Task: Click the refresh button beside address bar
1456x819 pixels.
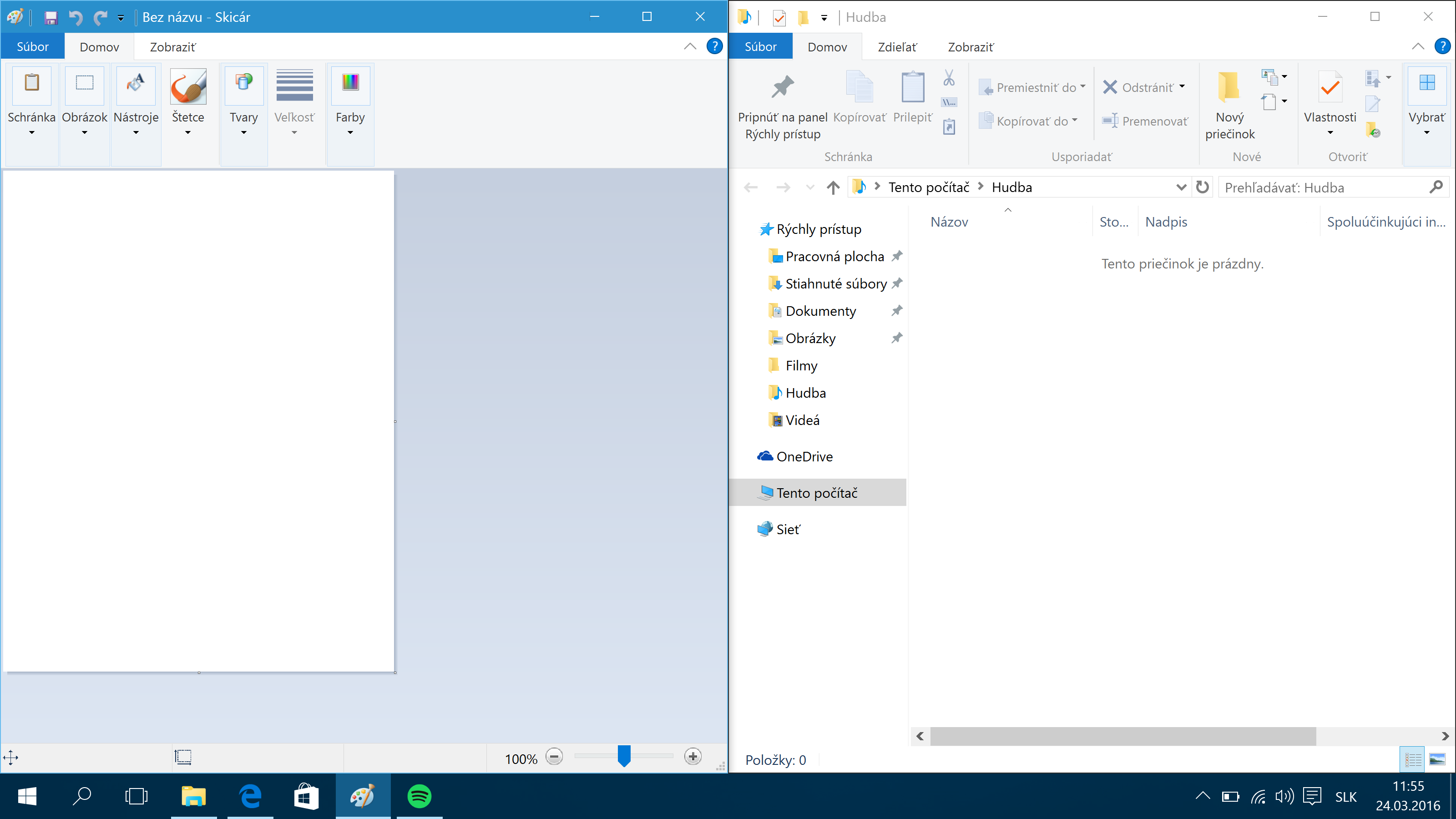Action: [x=1203, y=187]
